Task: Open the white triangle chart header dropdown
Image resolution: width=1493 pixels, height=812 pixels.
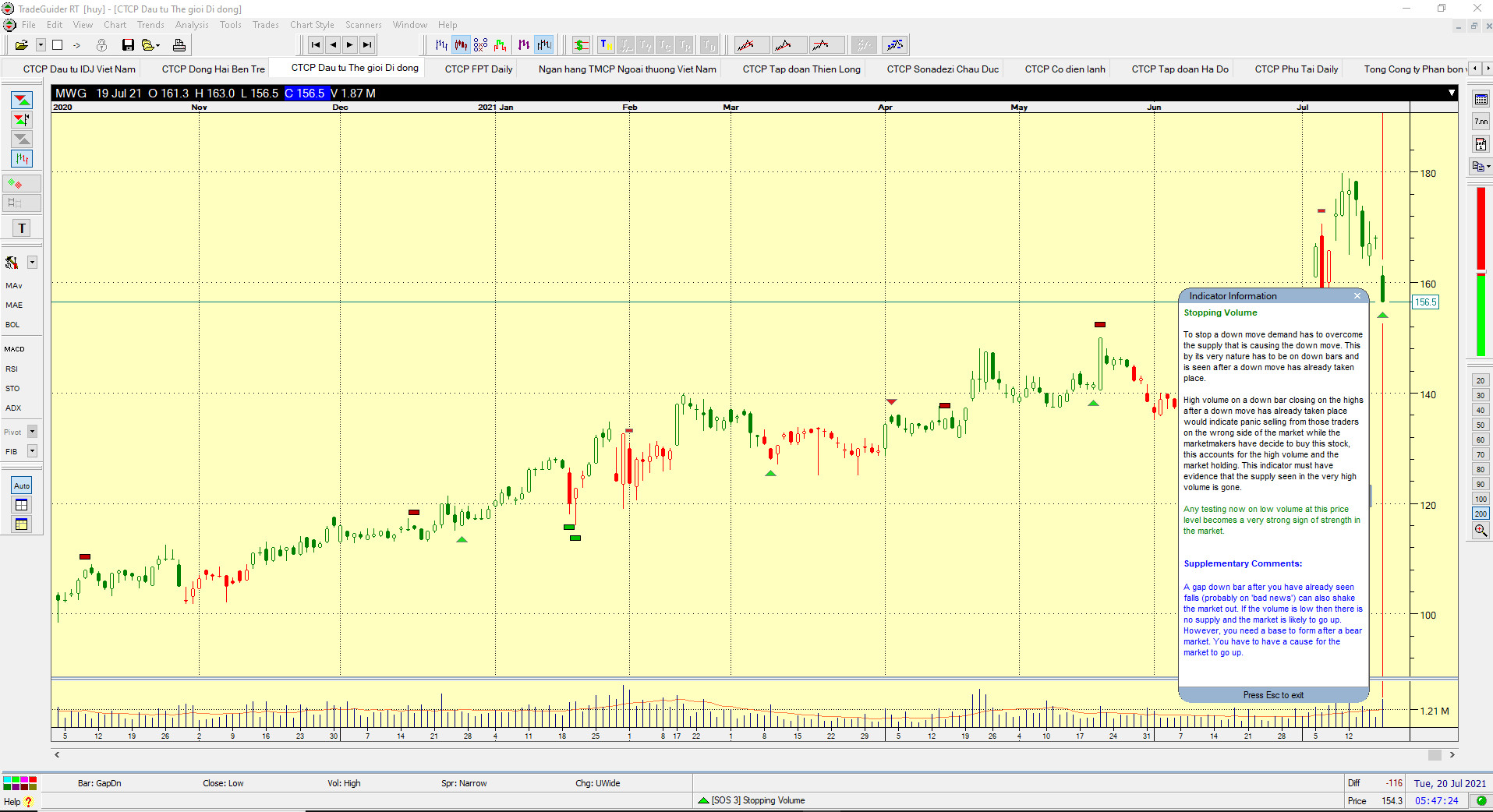Action: coord(1451,93)
